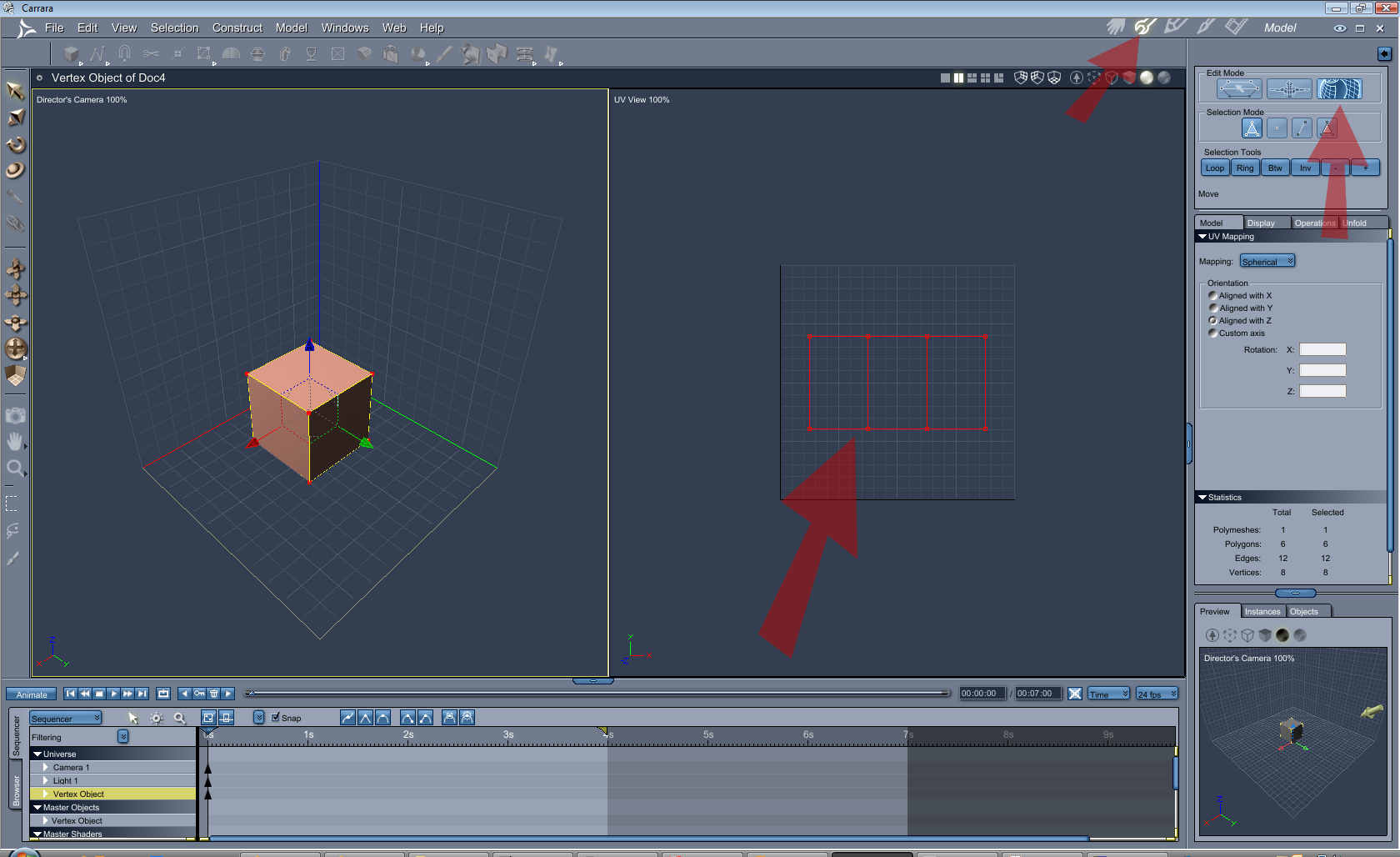Switch to the Display tab
Viewport: 1400px width, 857px height.
(x=1261, y=223)
